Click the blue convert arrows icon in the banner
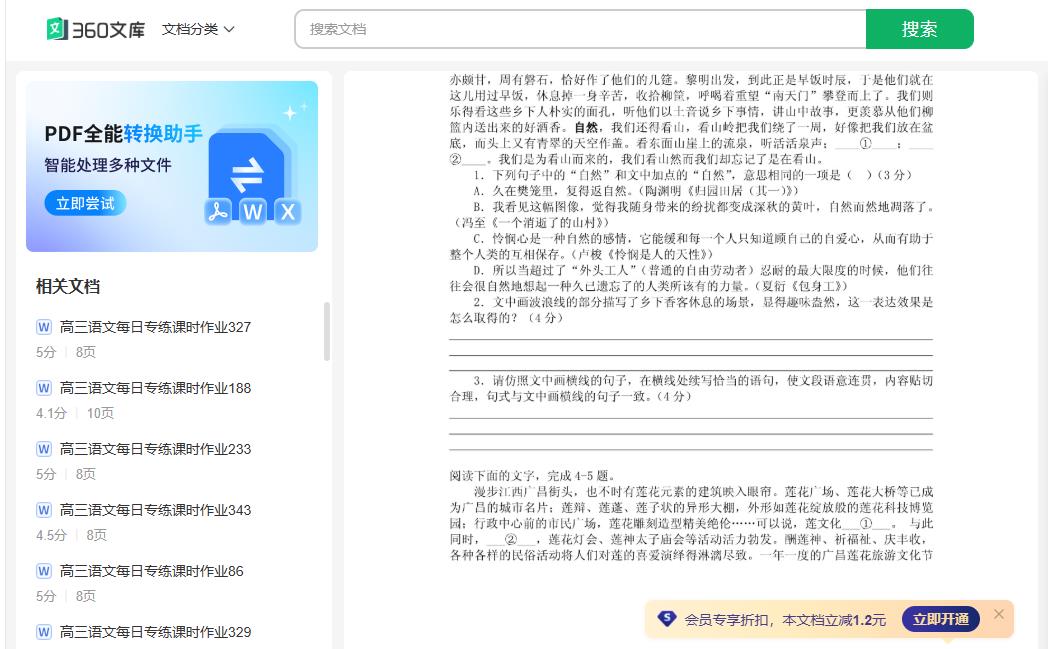Image resolution: width=1048 pixels, height=649 pixels. point(247,174)
